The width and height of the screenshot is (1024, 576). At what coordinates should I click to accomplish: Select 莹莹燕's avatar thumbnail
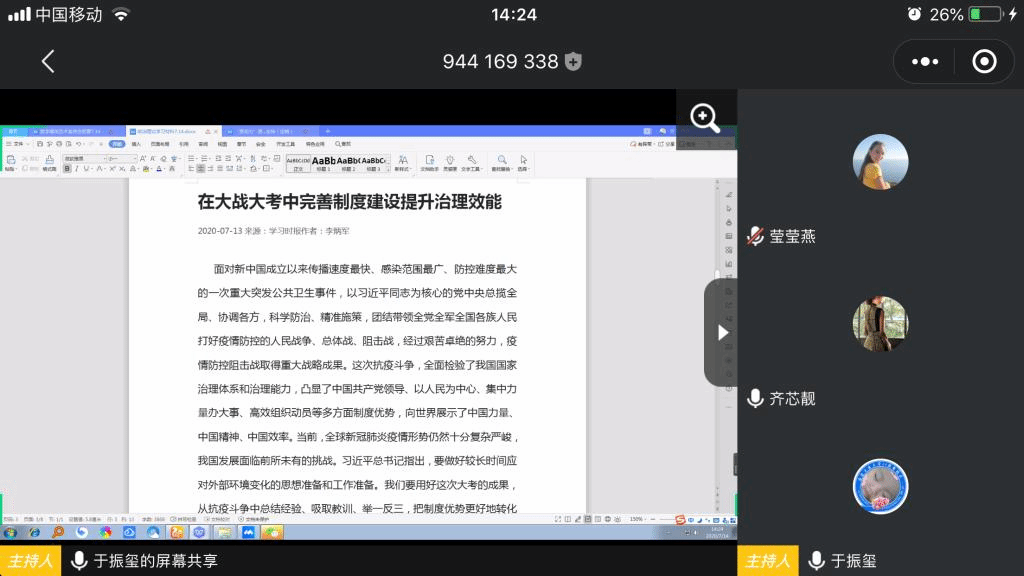tap(880, 161)
